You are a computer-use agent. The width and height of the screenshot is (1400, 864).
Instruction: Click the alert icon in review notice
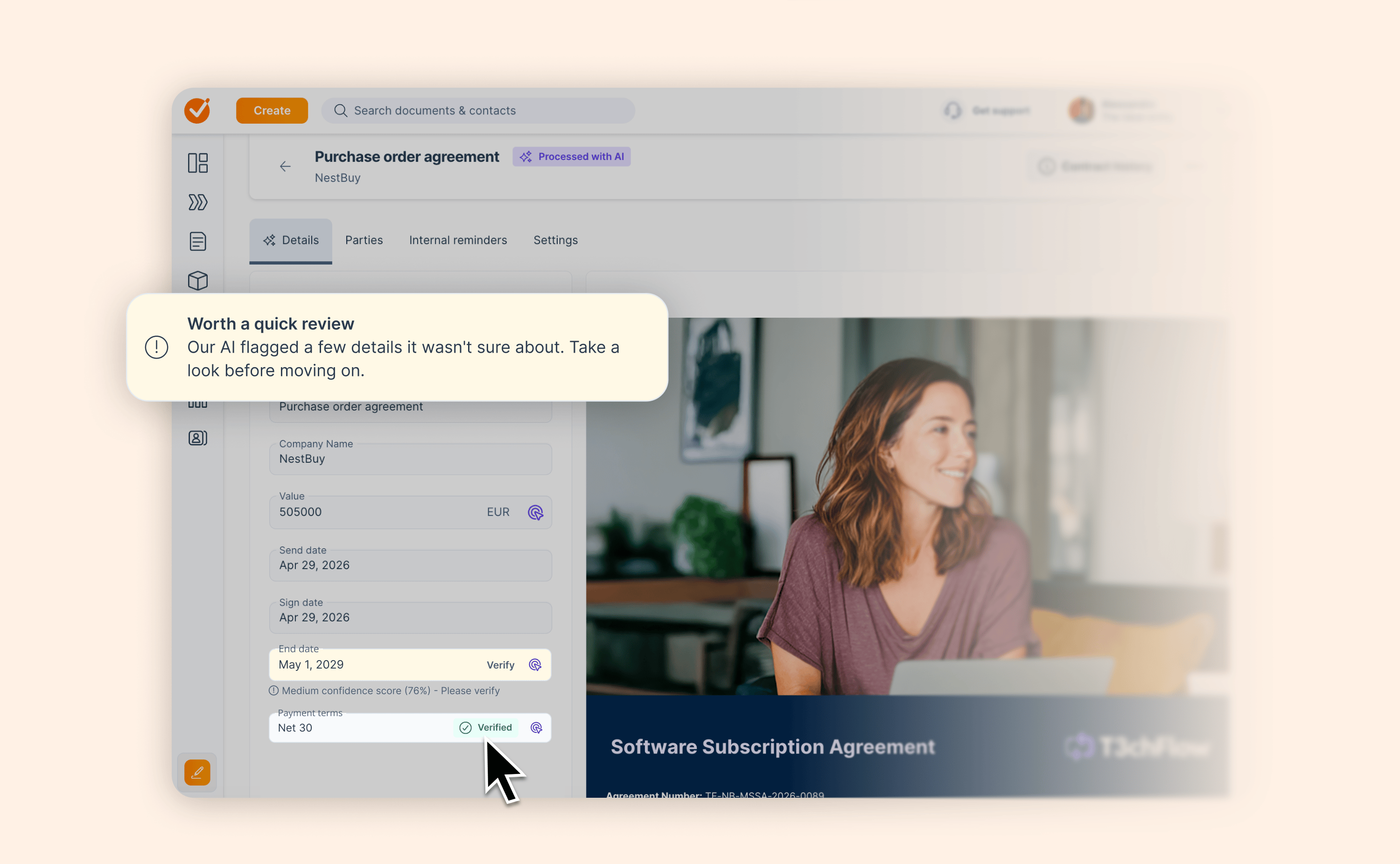pos(157,347)
